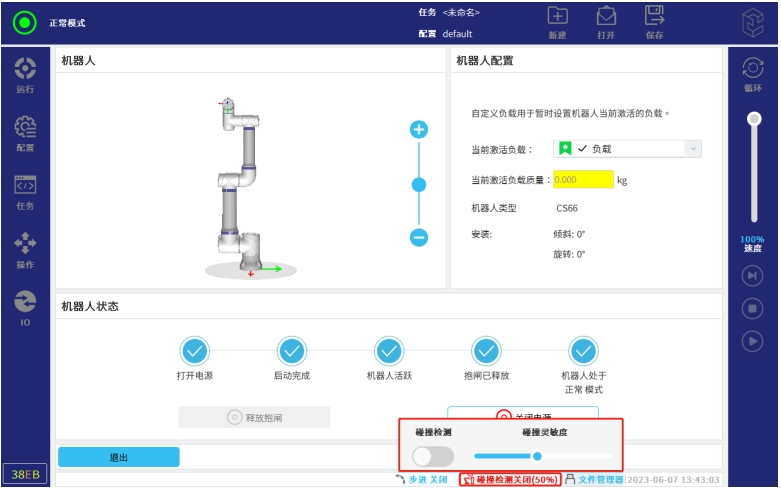Open the 运行 (Run) page in sidebar
Image resolution: width=781 pixels, height=488 pixels.
pos(25,74)
